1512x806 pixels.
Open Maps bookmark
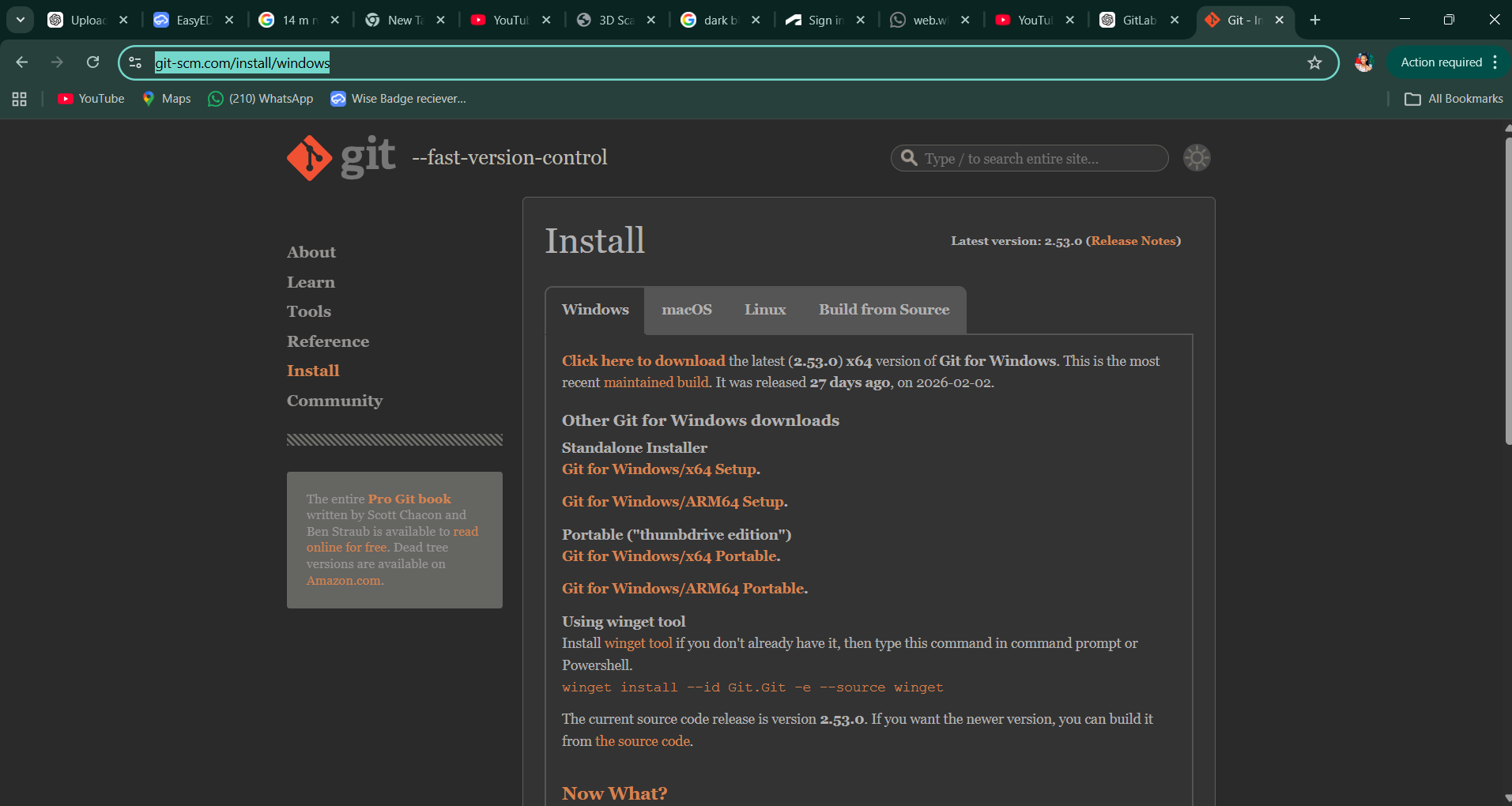167,99
